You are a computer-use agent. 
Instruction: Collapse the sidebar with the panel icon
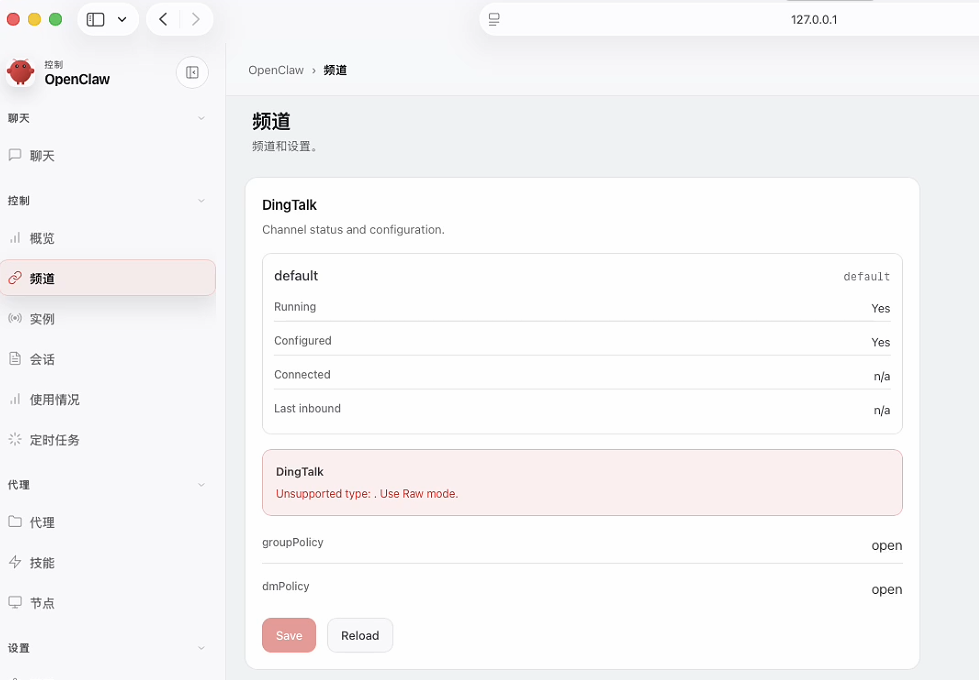[192, 72]
